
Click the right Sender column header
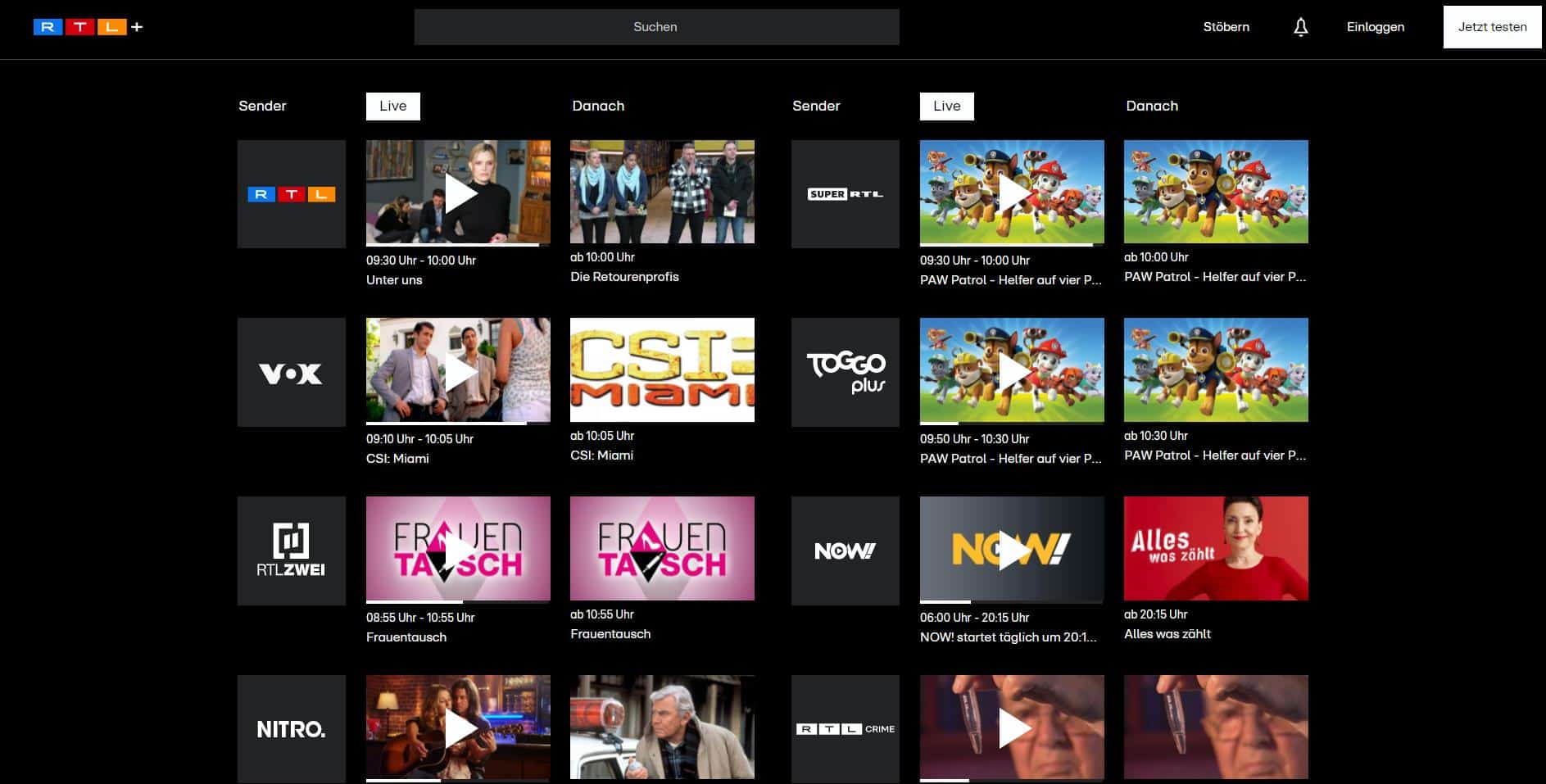[x=816, y=106]
